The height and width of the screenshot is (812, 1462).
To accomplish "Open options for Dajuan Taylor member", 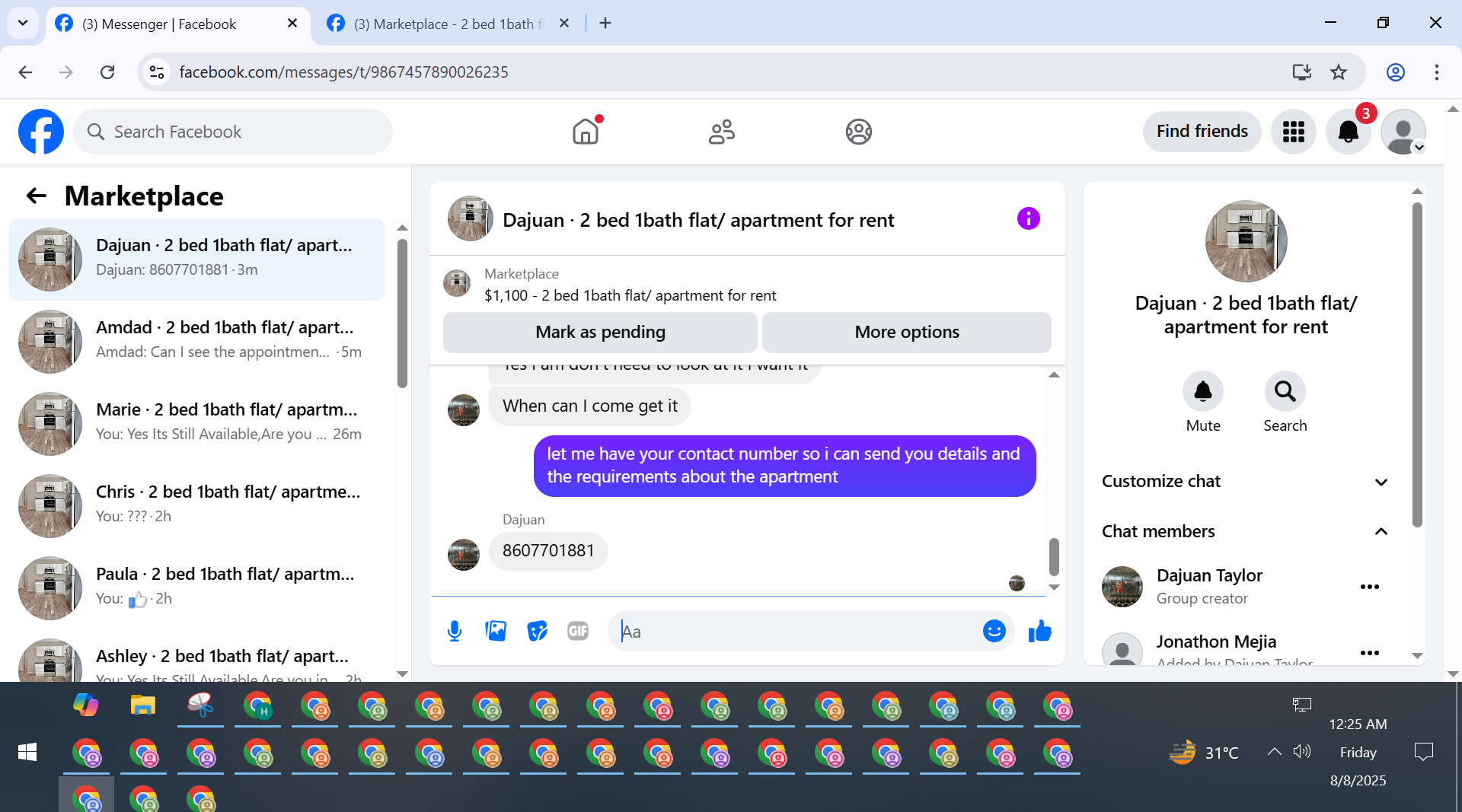I will tap(1369, 587).
